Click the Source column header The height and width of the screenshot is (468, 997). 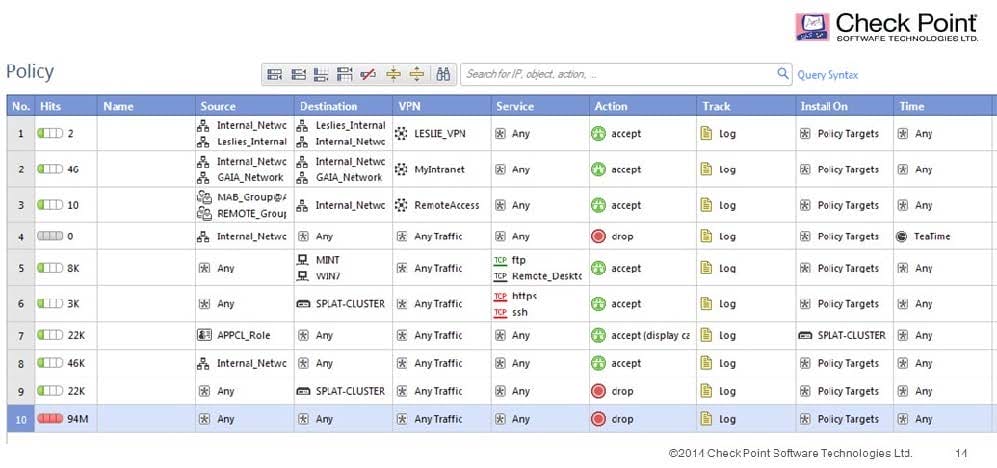(x=245, y=106)
